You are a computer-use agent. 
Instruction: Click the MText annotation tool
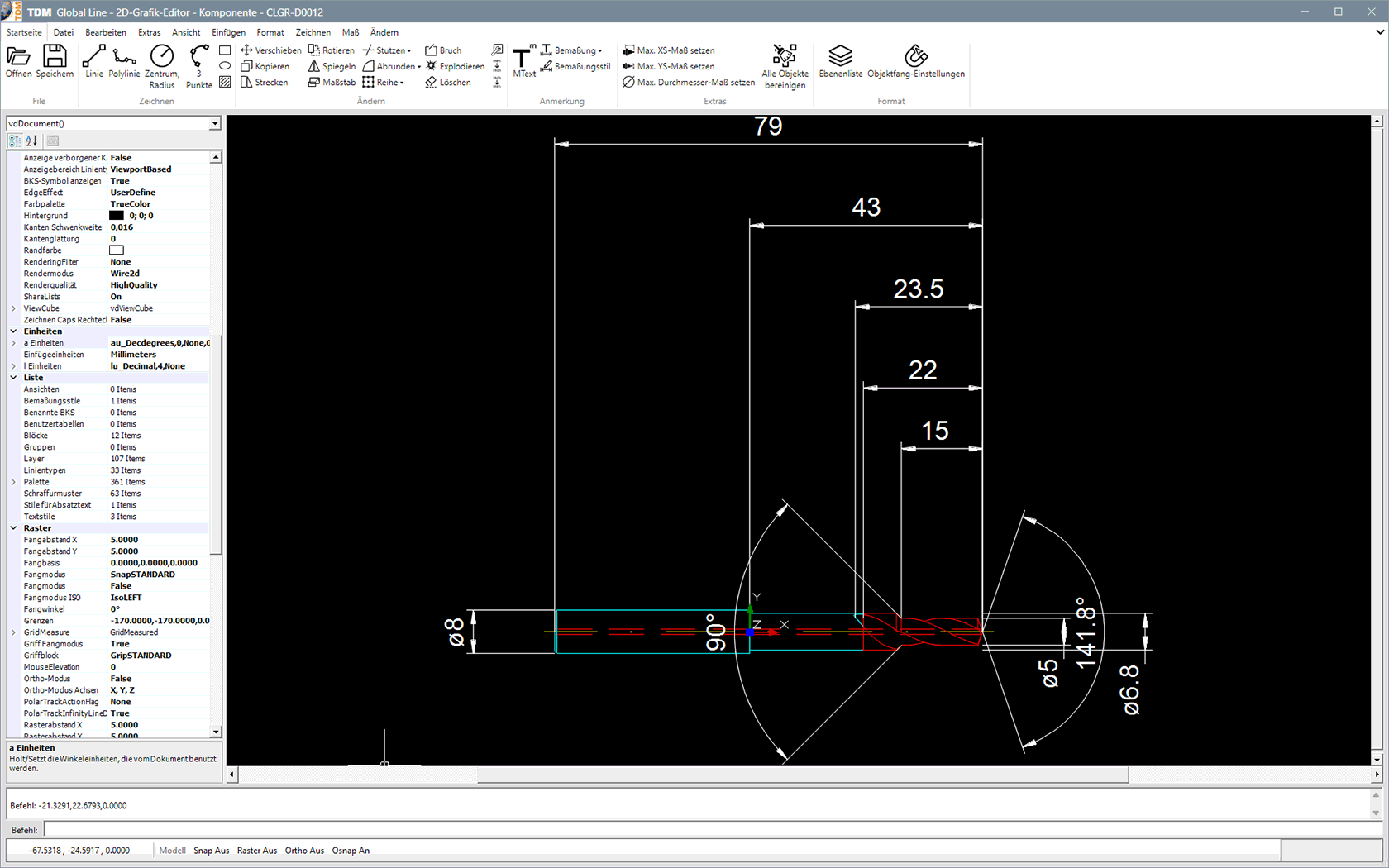tap(524, 63)
